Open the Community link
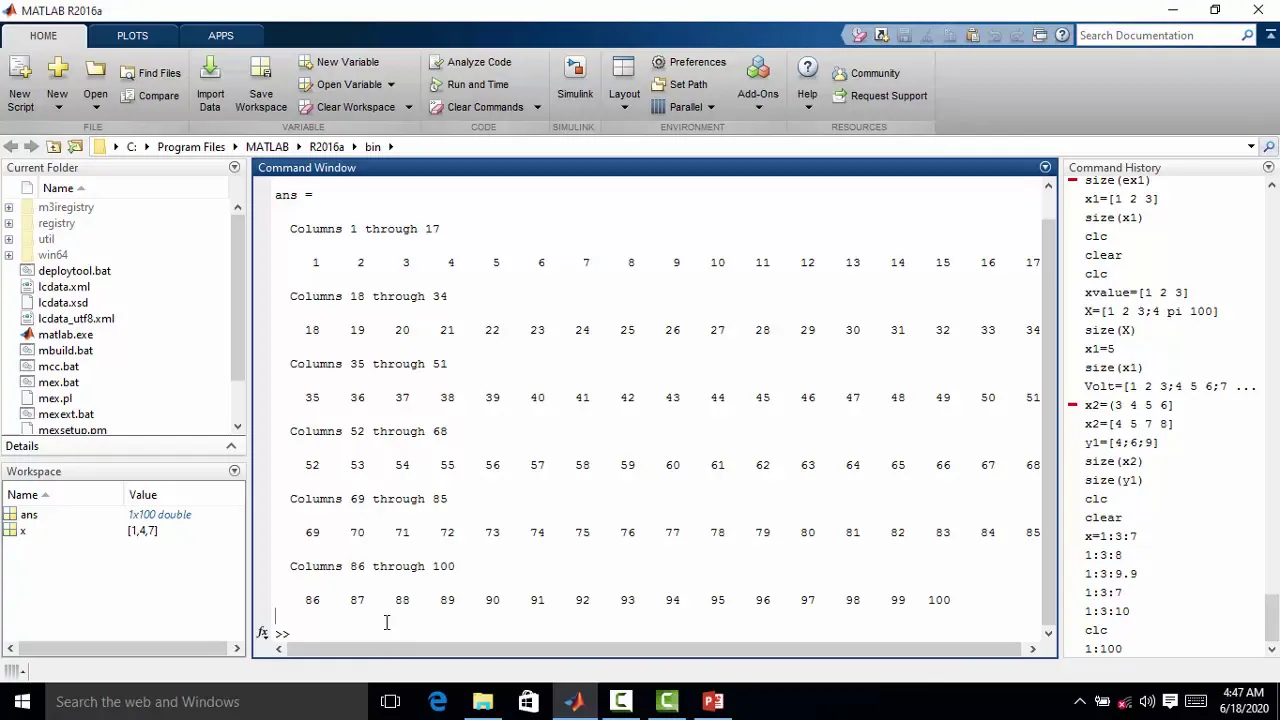The height and width of the screenshot is (720, 1280). 866,73
